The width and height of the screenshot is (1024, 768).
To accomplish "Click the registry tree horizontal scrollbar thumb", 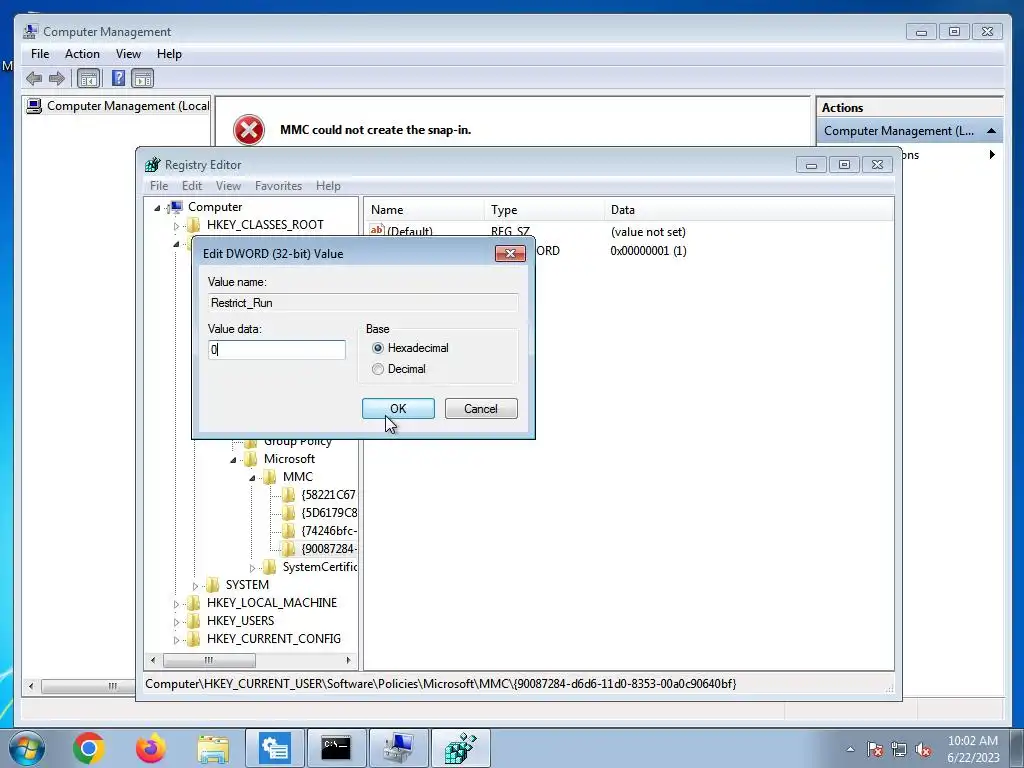I will pyautogui.click(x=209, y=660).
